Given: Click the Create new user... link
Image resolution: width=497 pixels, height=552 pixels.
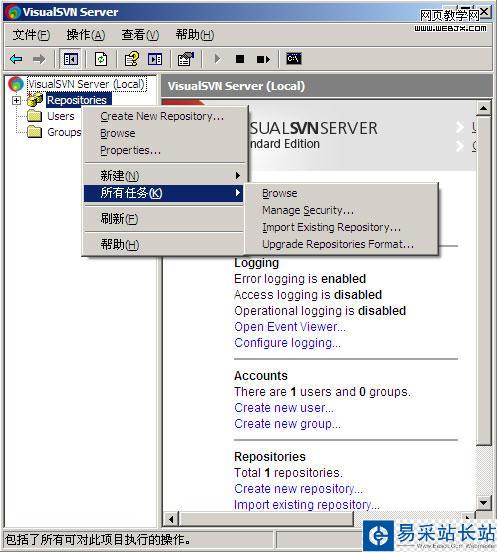Looking at the screenshot, I should [x=284, y=408].
